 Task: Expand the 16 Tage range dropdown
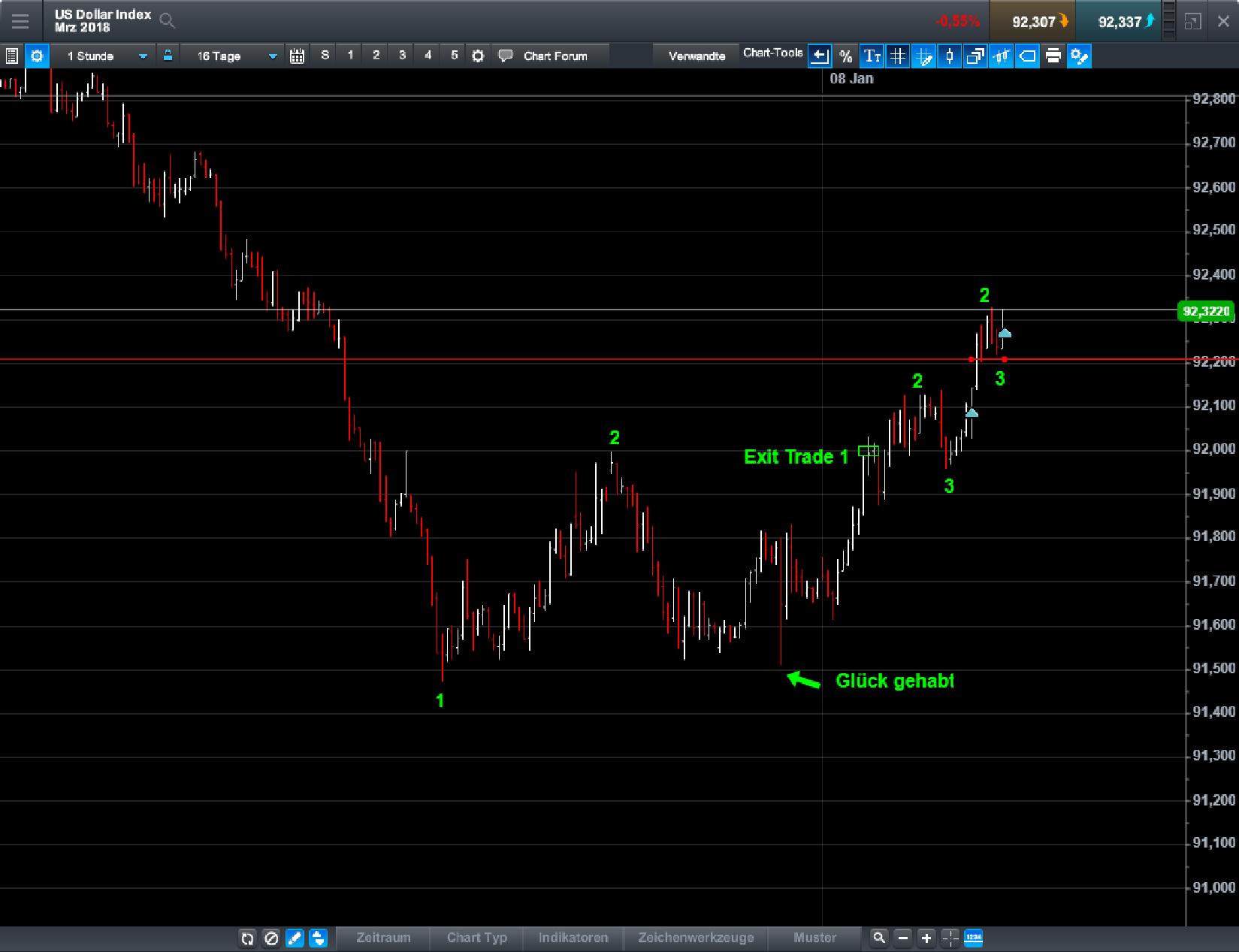272,56
